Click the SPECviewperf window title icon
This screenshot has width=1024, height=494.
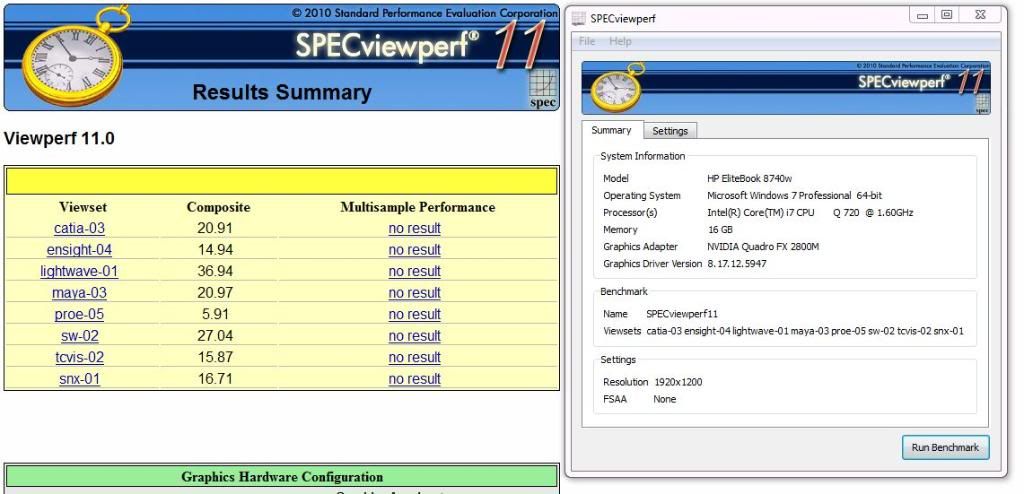click(578, 18)
